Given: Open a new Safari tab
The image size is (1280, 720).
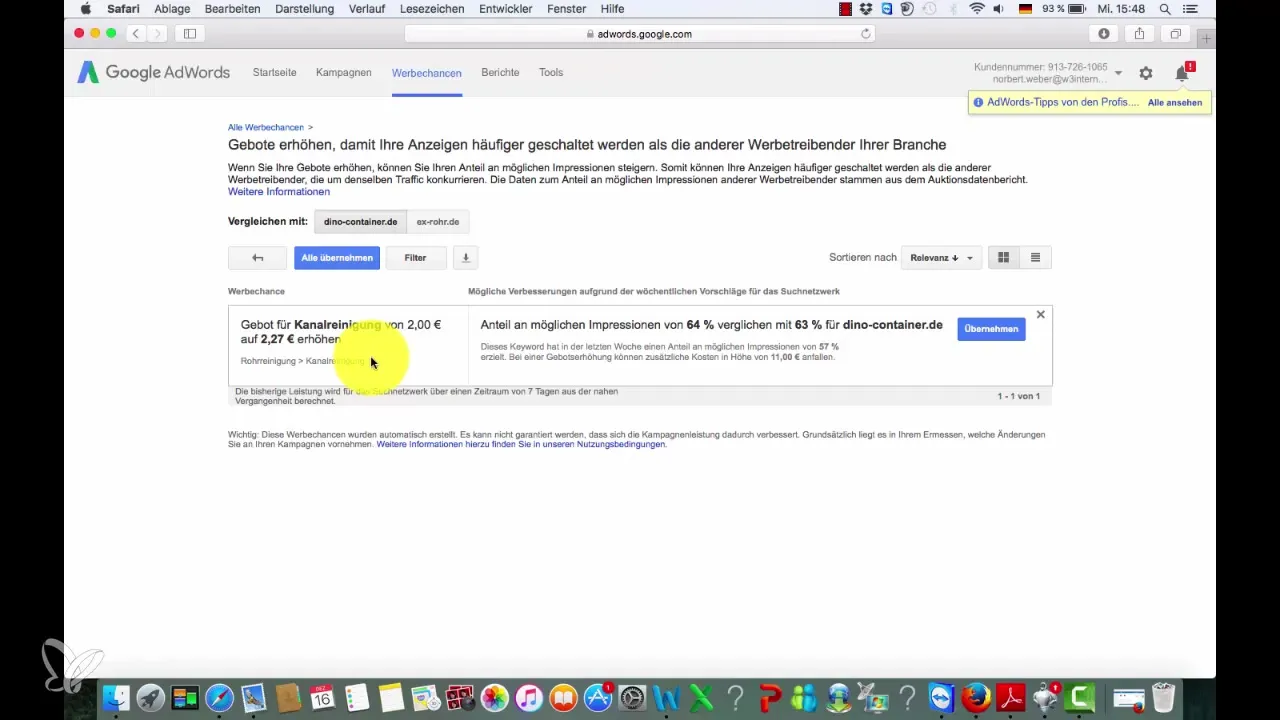Looking at the screenshot, I should tap(1206, 38).
